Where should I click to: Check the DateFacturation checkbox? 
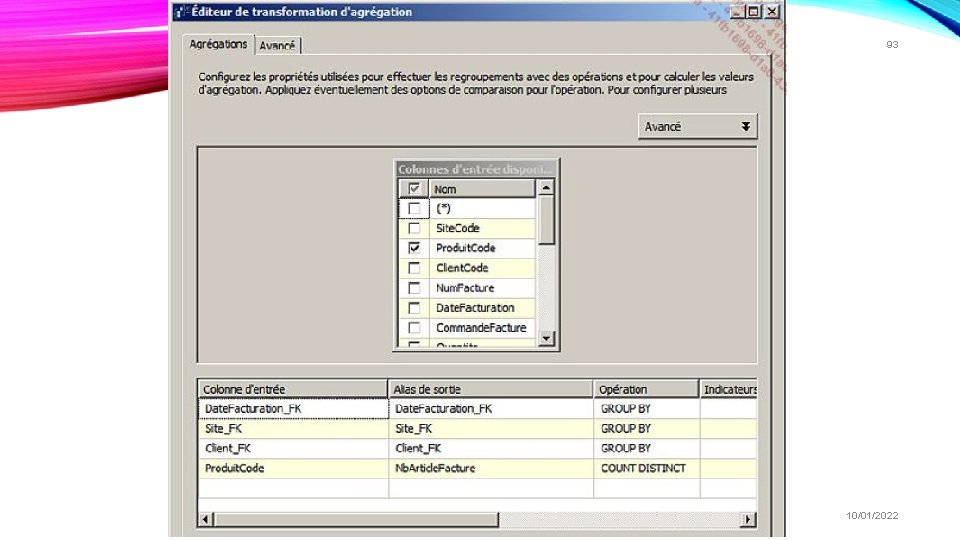click(x=414, y=308)
